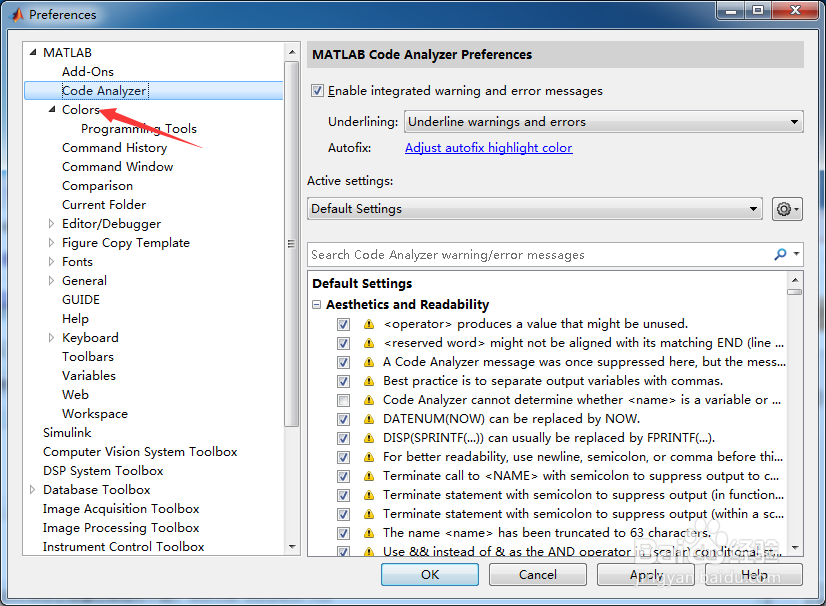
Task: Click warning icon beside DATENUM(NOW) message
Action: (368, 419)
